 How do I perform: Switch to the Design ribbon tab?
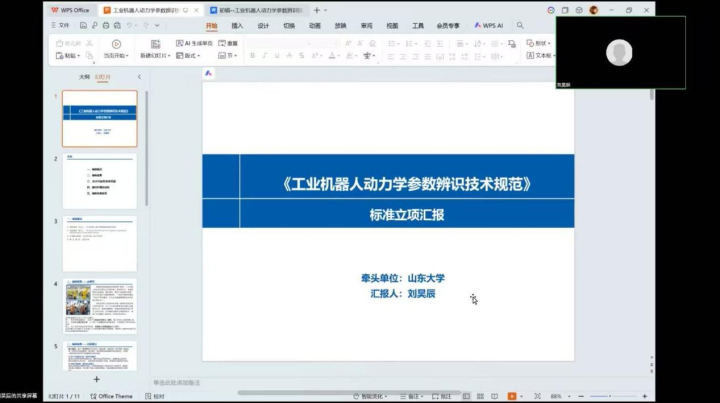263,26
